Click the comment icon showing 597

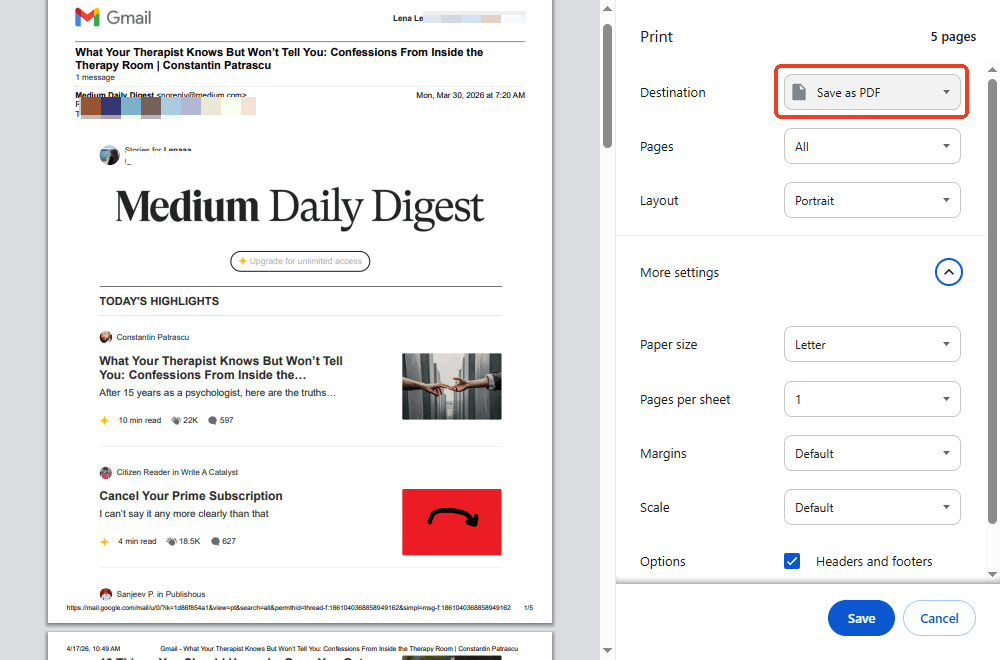point(210,420)
